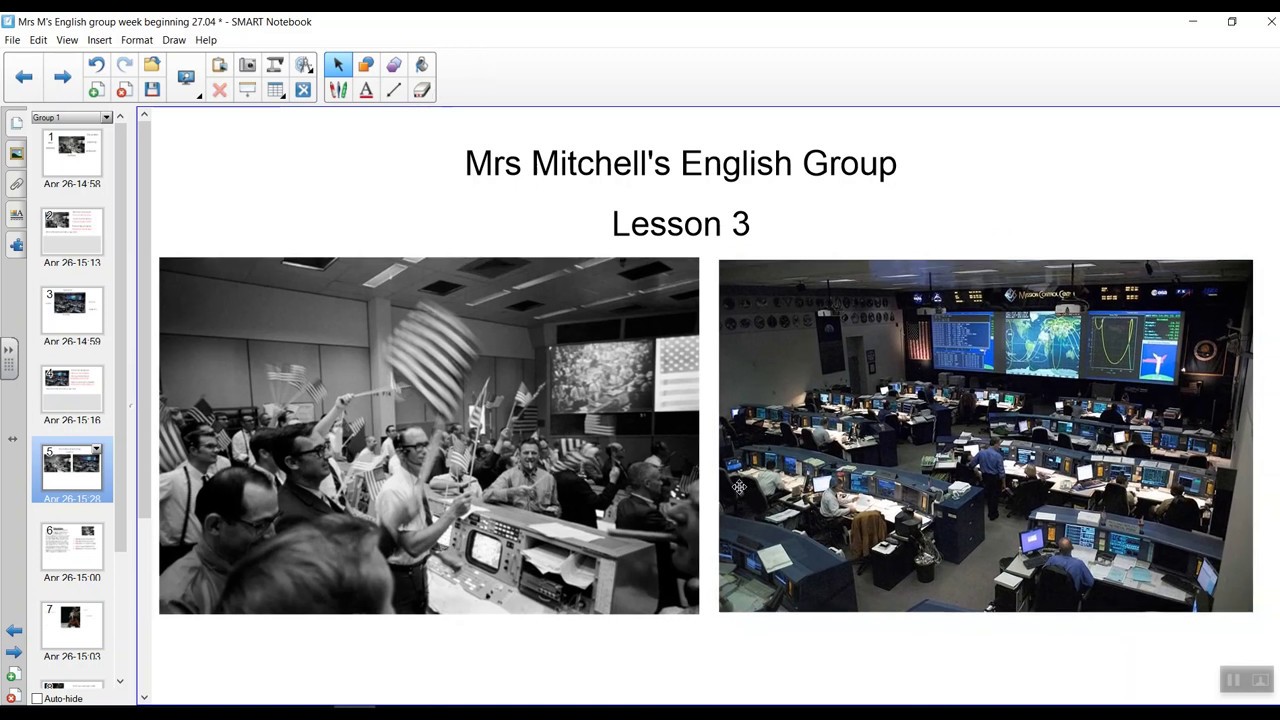The image size is (1280, 720).
Task: Go to previous page using the top toolbar back arrow
Action: coord(24,77)
